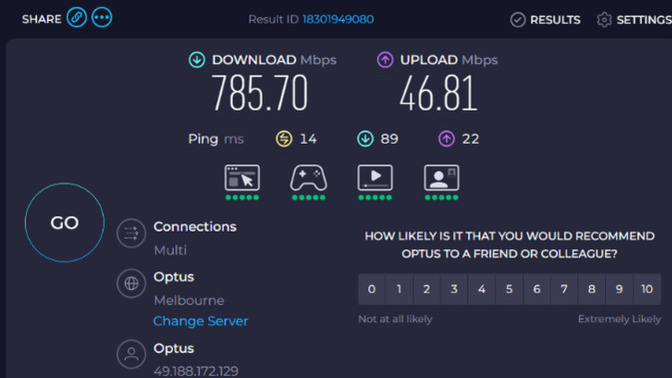The image size is (672, 378).
Task: Select the web browsing experience icon
Action: [242, 177]
